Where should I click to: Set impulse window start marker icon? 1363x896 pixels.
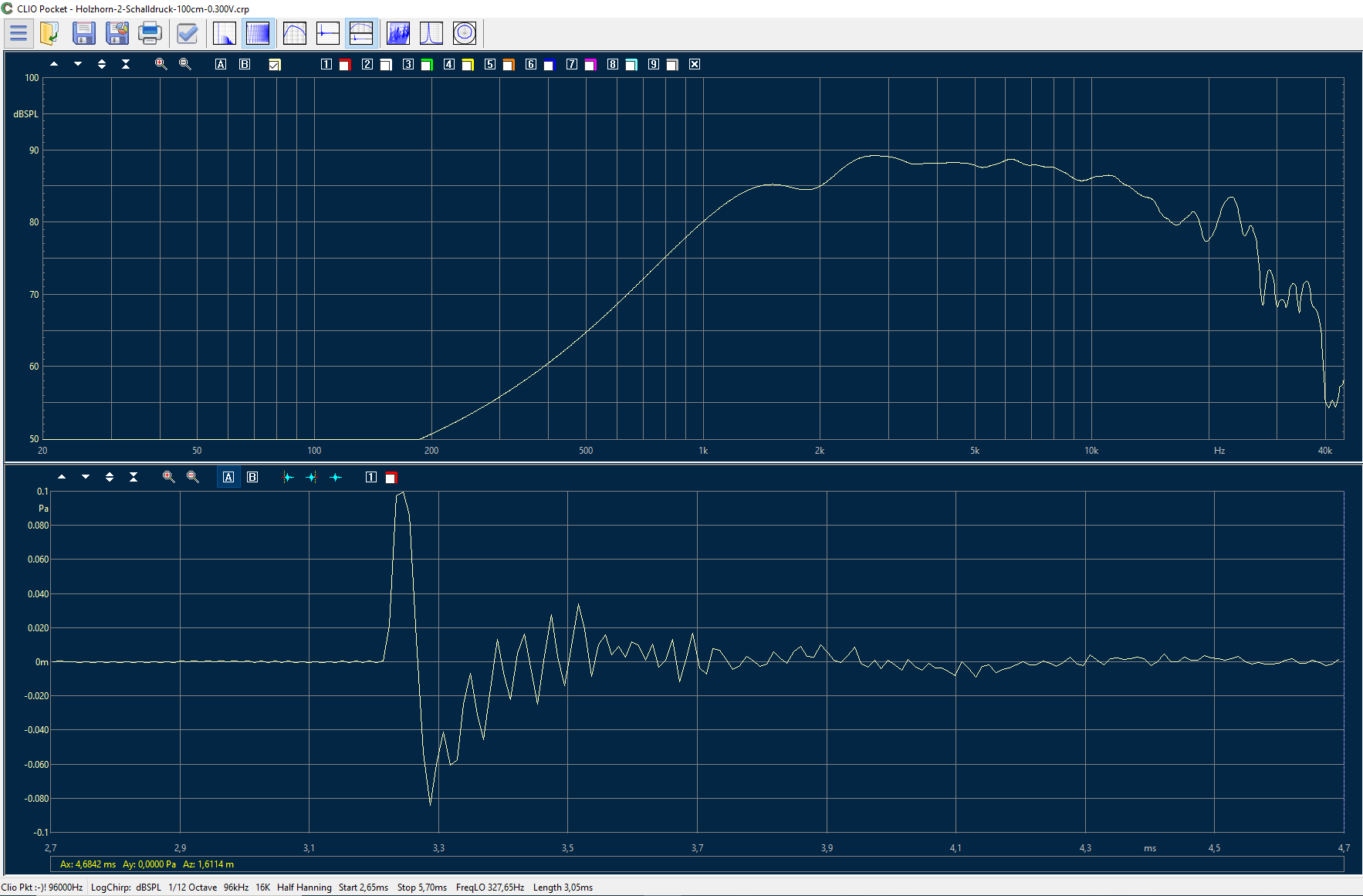click(288, 477)
